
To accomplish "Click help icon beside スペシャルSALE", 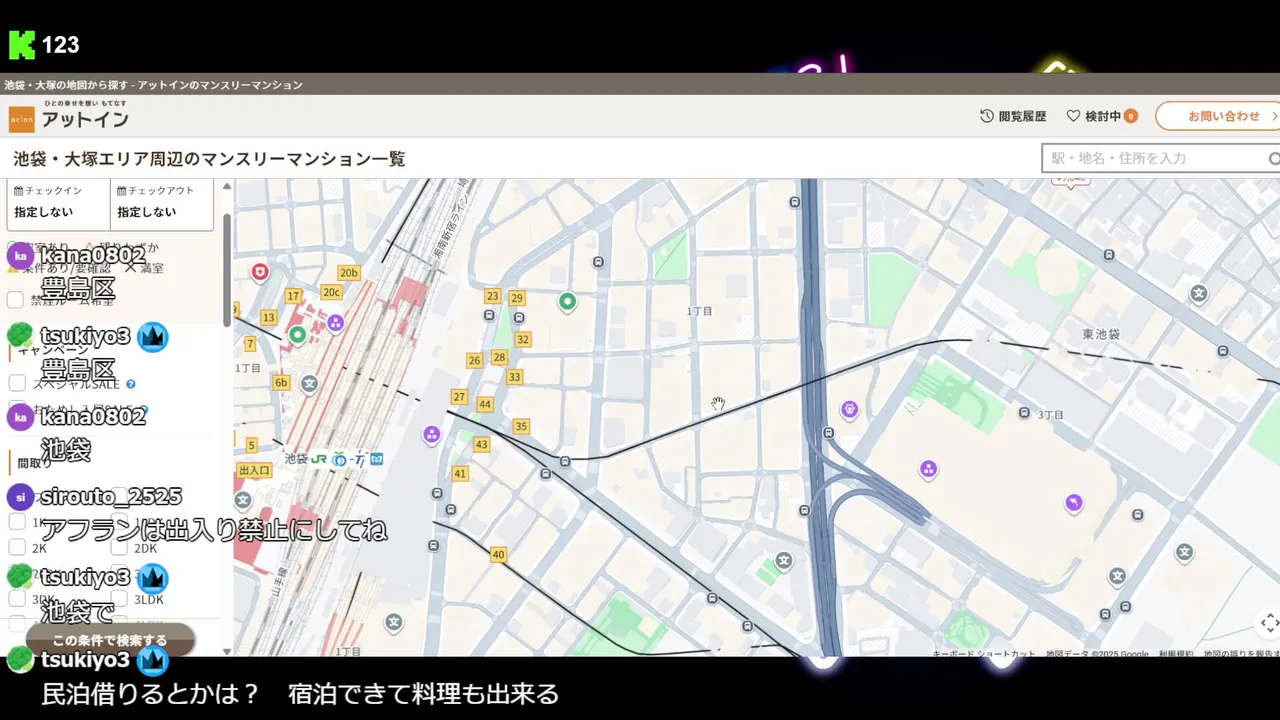I will 130,384.
